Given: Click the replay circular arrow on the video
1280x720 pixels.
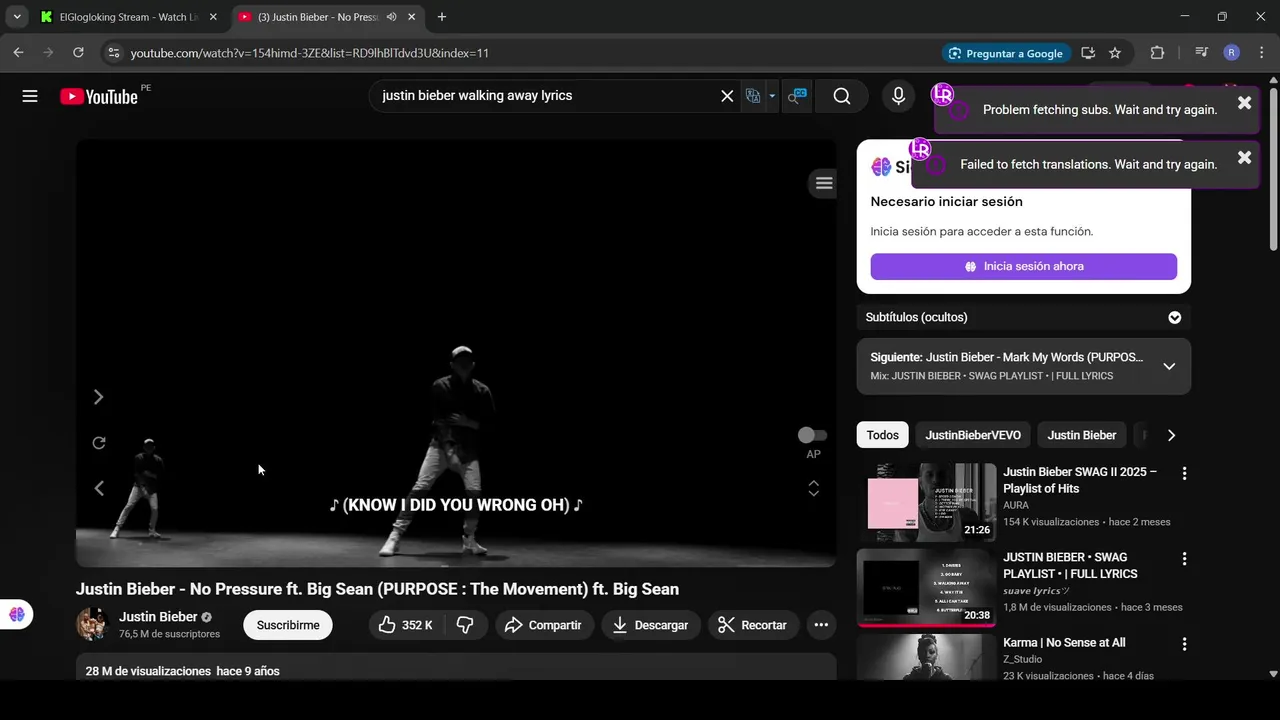Looking at the screenshot, I should (x=99, y=443).
